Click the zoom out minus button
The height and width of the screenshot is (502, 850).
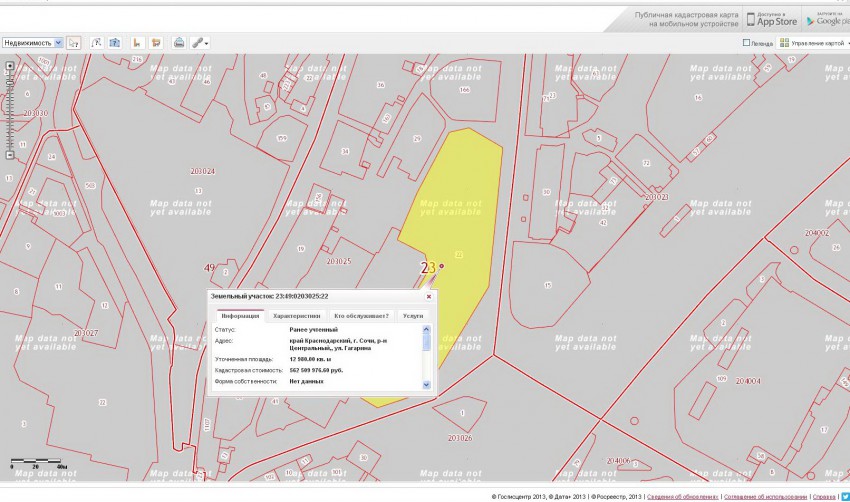[10, 155]
